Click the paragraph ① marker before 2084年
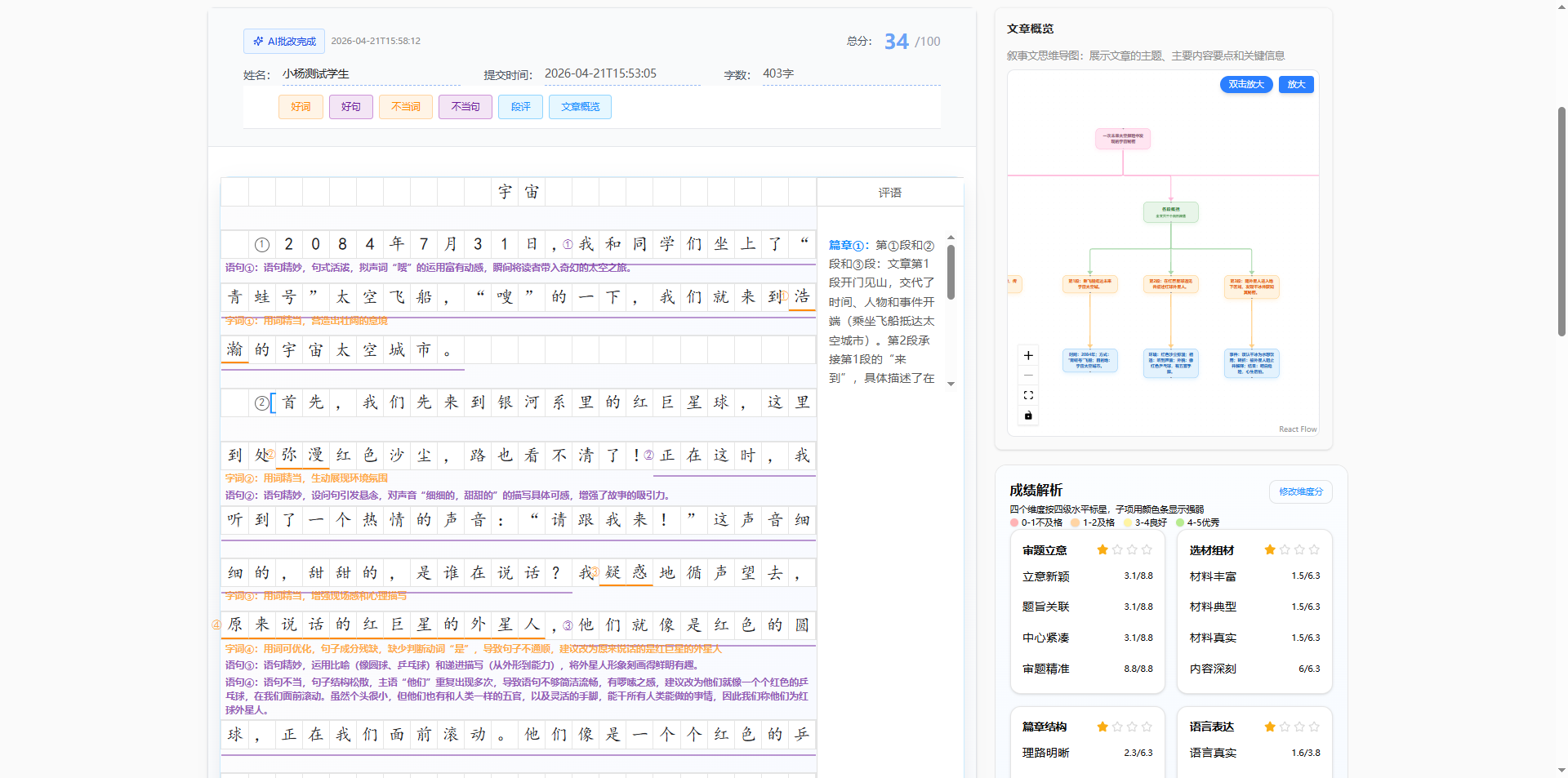Screen dimensions: 1568x778 click(x=262, y=245)
